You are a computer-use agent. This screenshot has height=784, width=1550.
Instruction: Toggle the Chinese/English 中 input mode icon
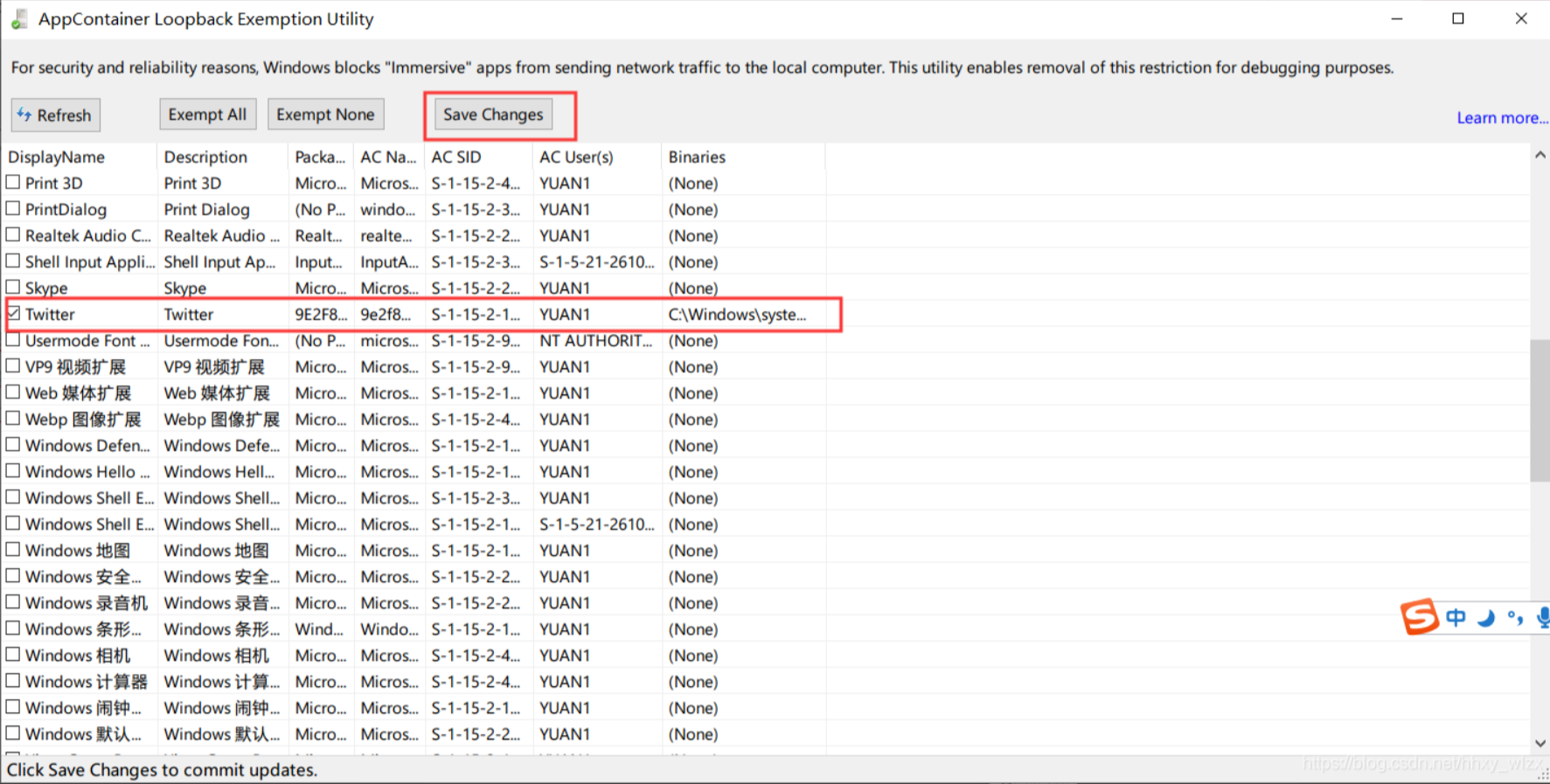click(1456, 618)
